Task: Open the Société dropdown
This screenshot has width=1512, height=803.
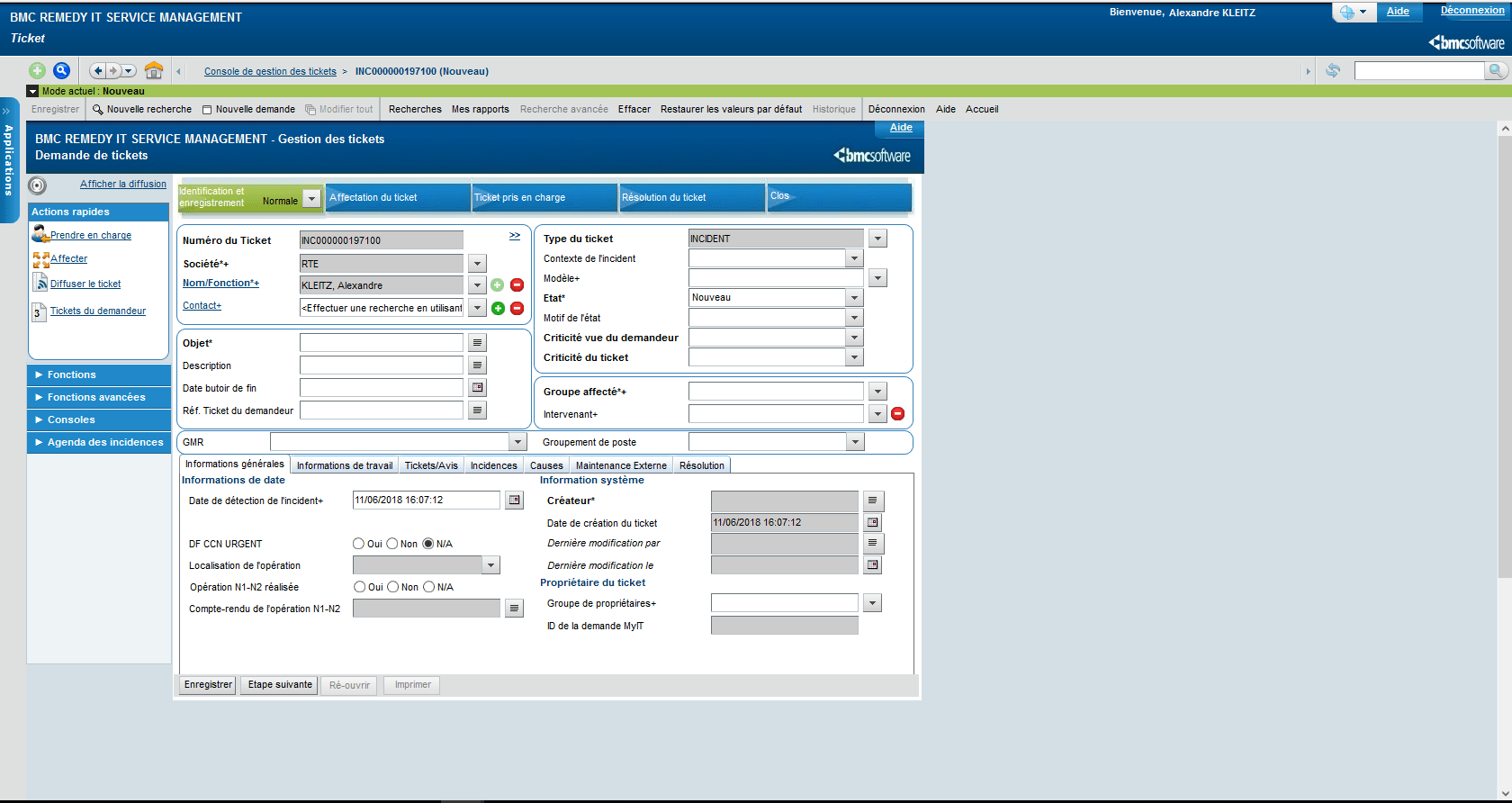Action: [478, 264]
